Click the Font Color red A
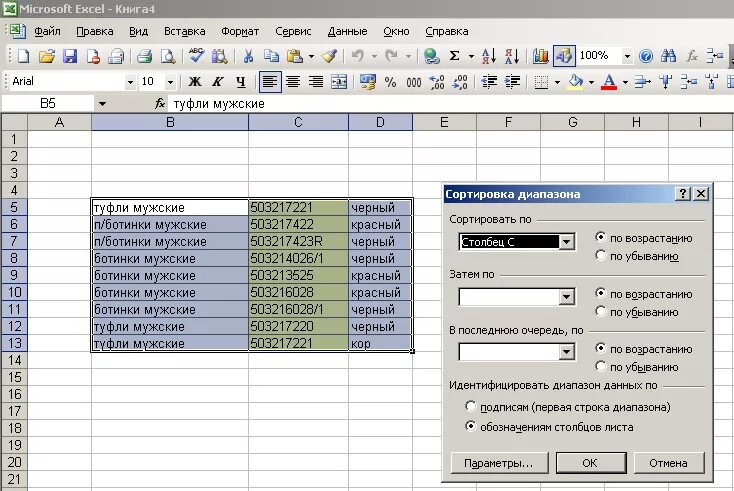This screenshot has width=734, height=491. coord(609,82)
